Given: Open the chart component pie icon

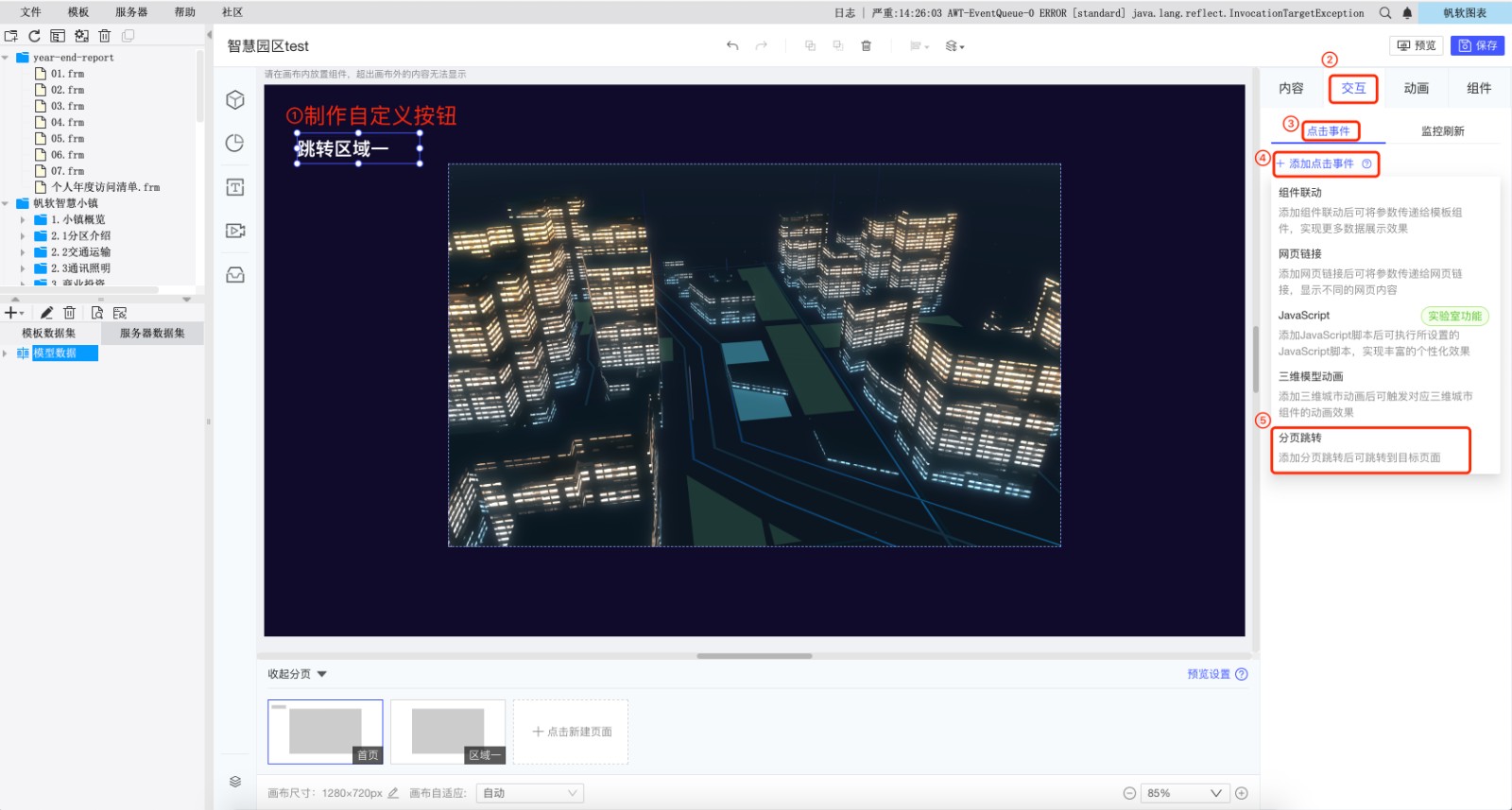Looking at the screenshot, I should point(235,143).
